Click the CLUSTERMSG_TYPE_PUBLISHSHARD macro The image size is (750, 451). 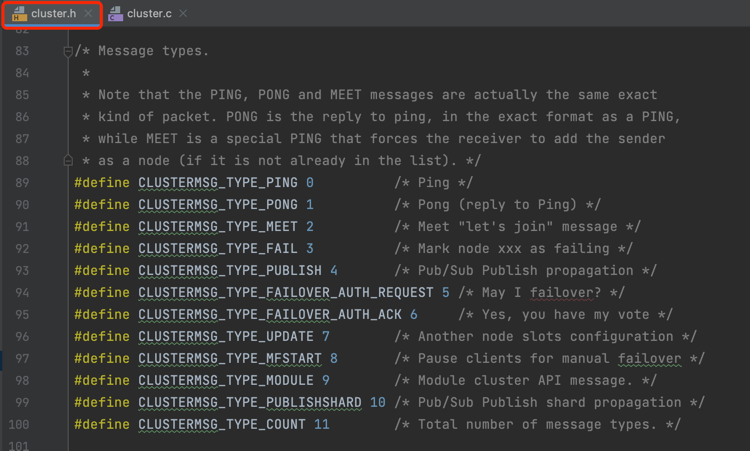point(250,403)
